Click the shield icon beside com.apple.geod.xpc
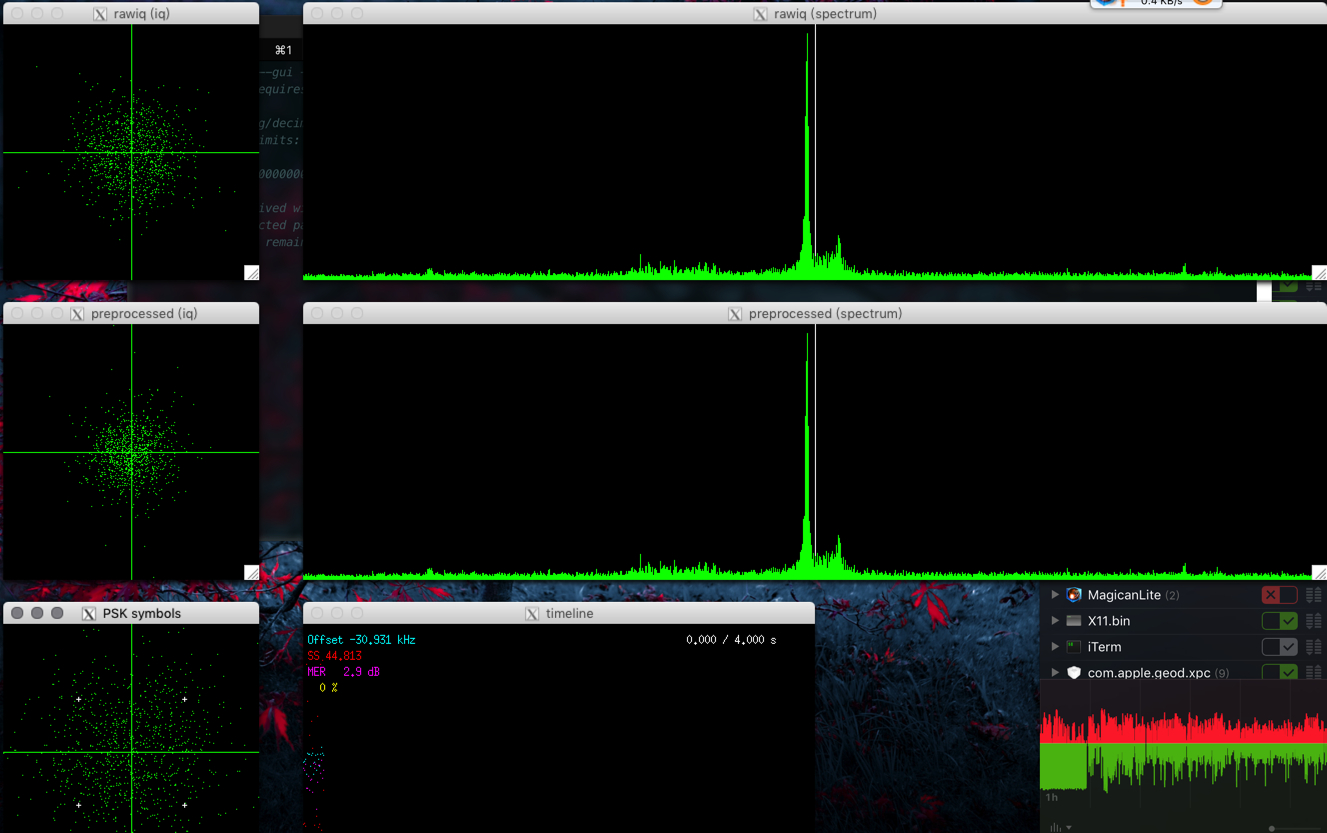This screenshot has width=1327, height=833. point(1073,672)
